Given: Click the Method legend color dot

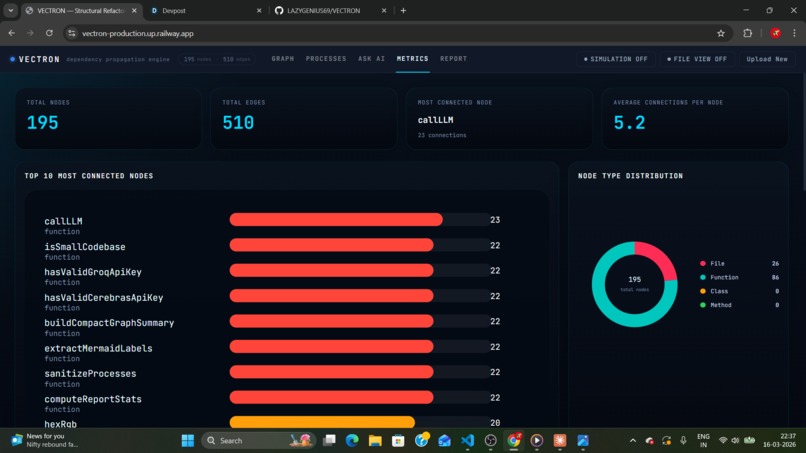Looking at the screenshot, I should (703, 305).
